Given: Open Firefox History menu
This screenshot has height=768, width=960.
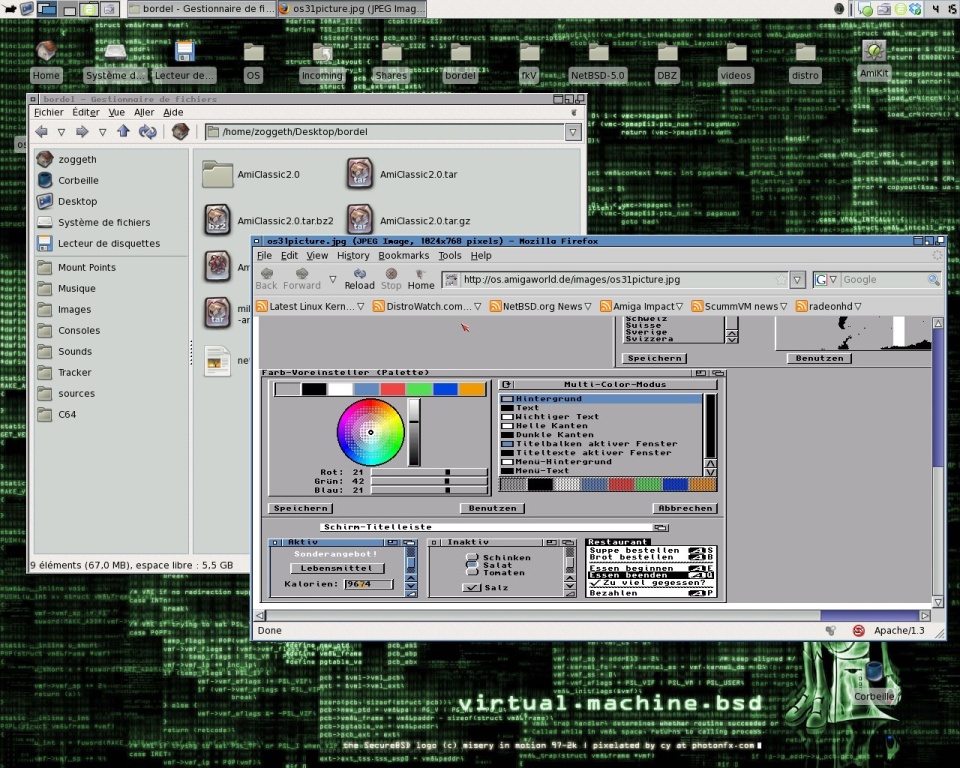Looking at the screenshot, I should tap(353, 255).
